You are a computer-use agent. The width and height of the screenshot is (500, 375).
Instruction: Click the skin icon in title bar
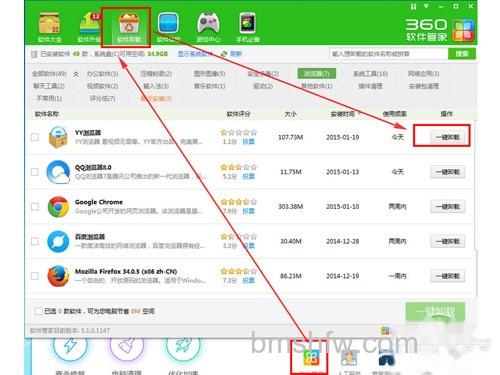[413, 6]
